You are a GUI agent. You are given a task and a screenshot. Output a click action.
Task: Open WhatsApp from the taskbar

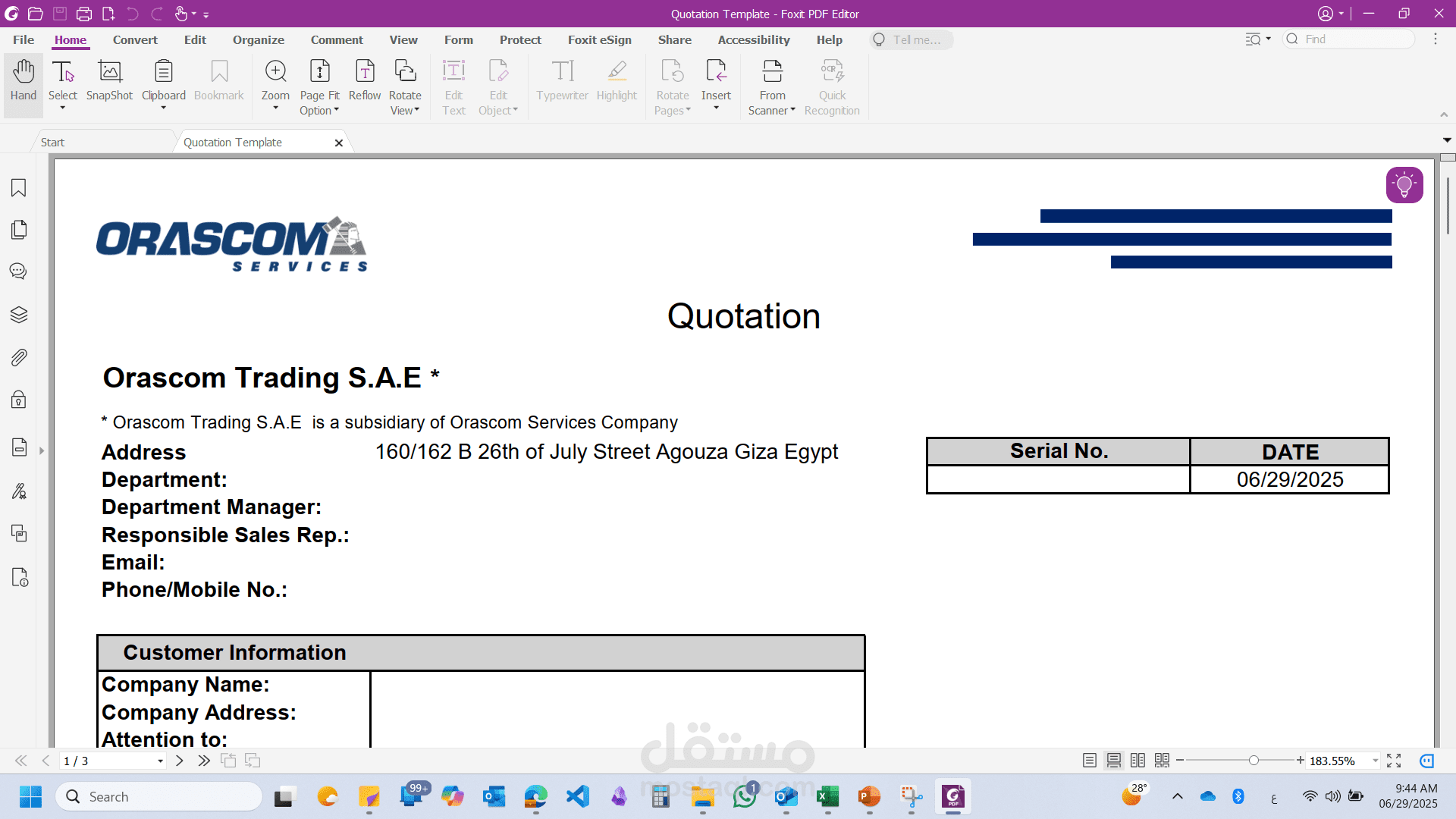(745, 796)
